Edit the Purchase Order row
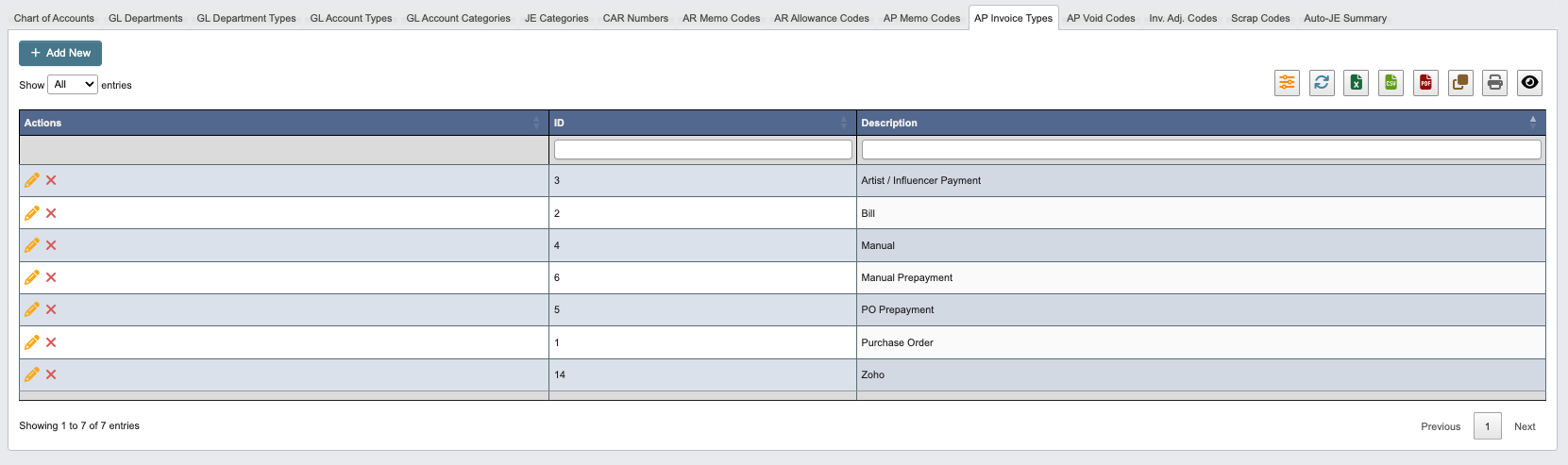Viewport: 1568px width, 465px height. coord(32,342)
